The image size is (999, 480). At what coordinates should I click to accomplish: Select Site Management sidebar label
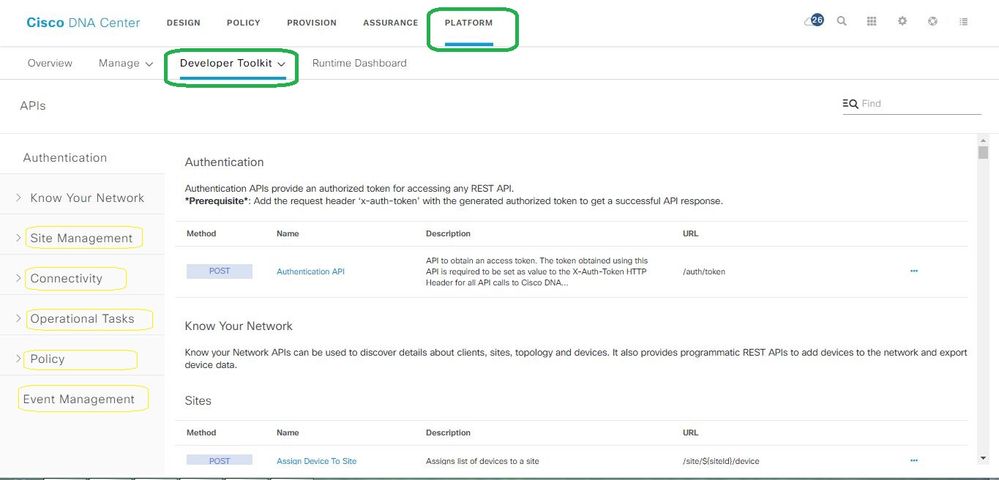click(x=82, y=238)
